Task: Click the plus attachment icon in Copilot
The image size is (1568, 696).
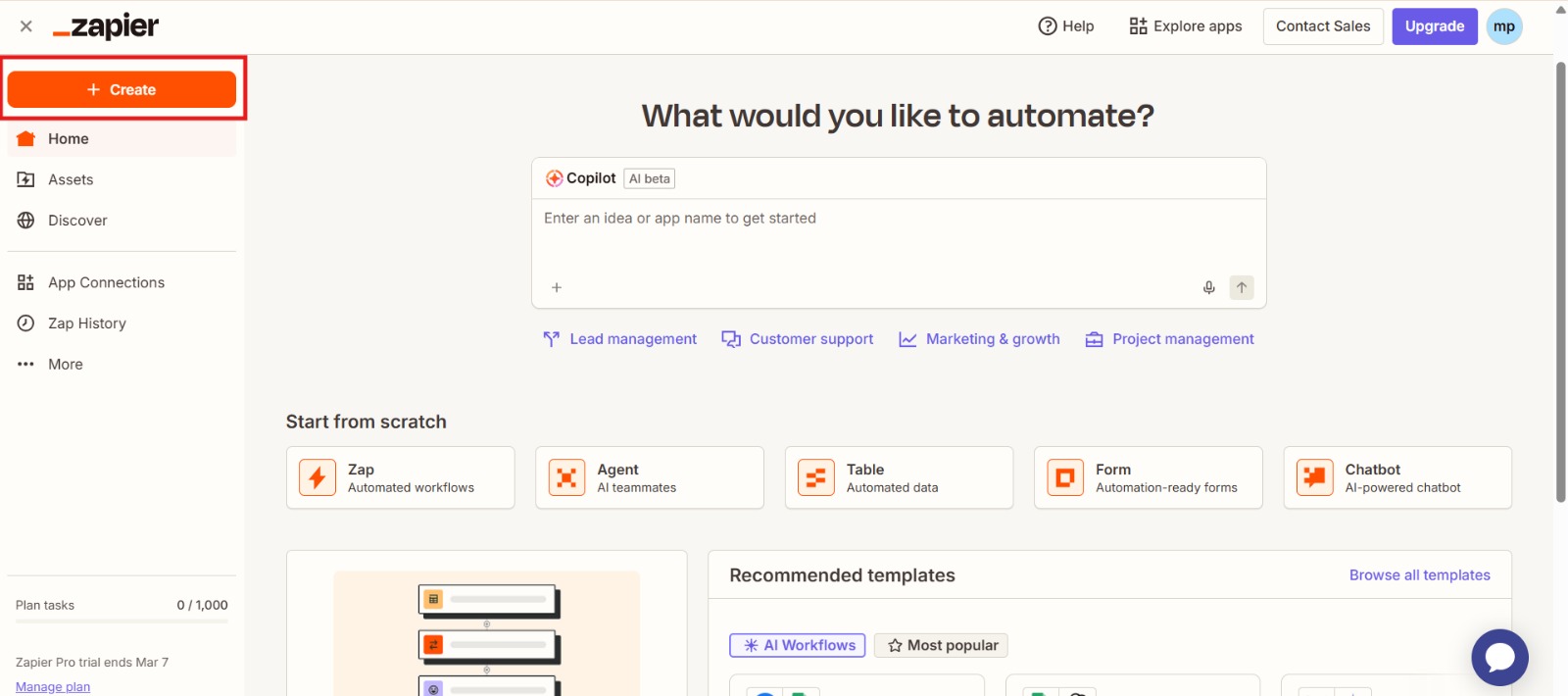Action: coord(557,287)
